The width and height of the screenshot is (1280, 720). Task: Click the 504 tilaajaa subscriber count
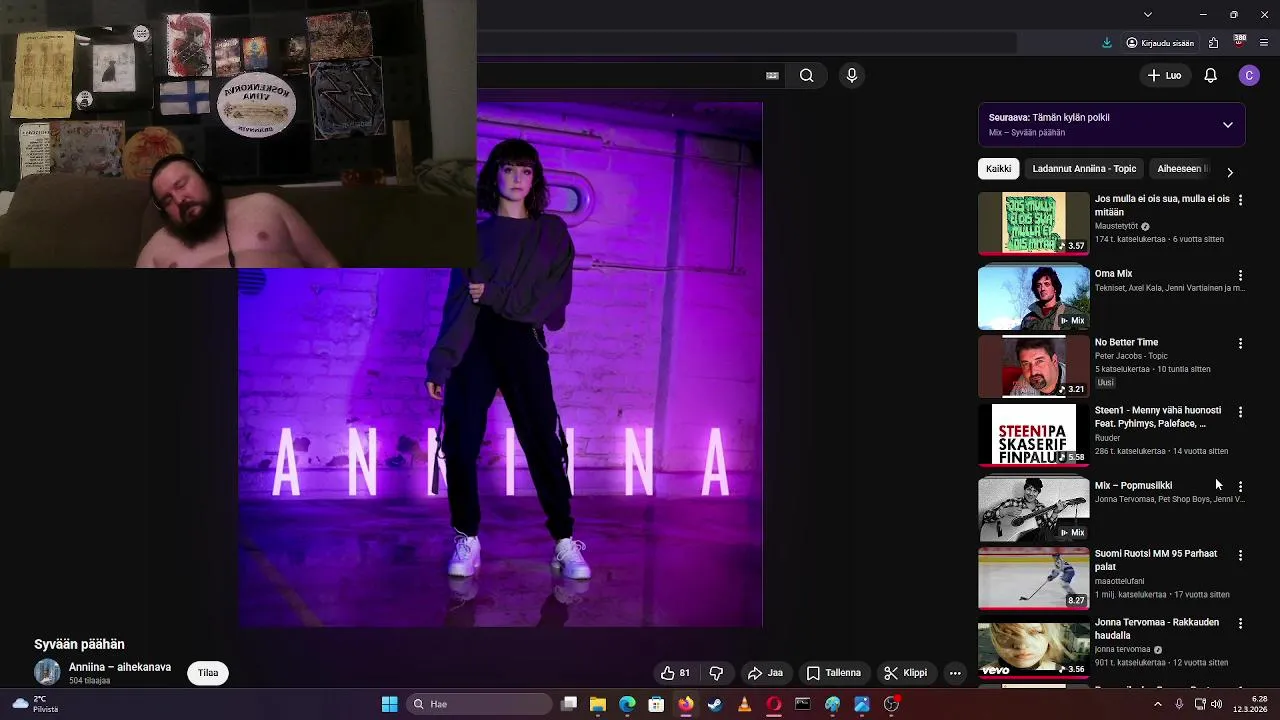[x=89, y=681]
